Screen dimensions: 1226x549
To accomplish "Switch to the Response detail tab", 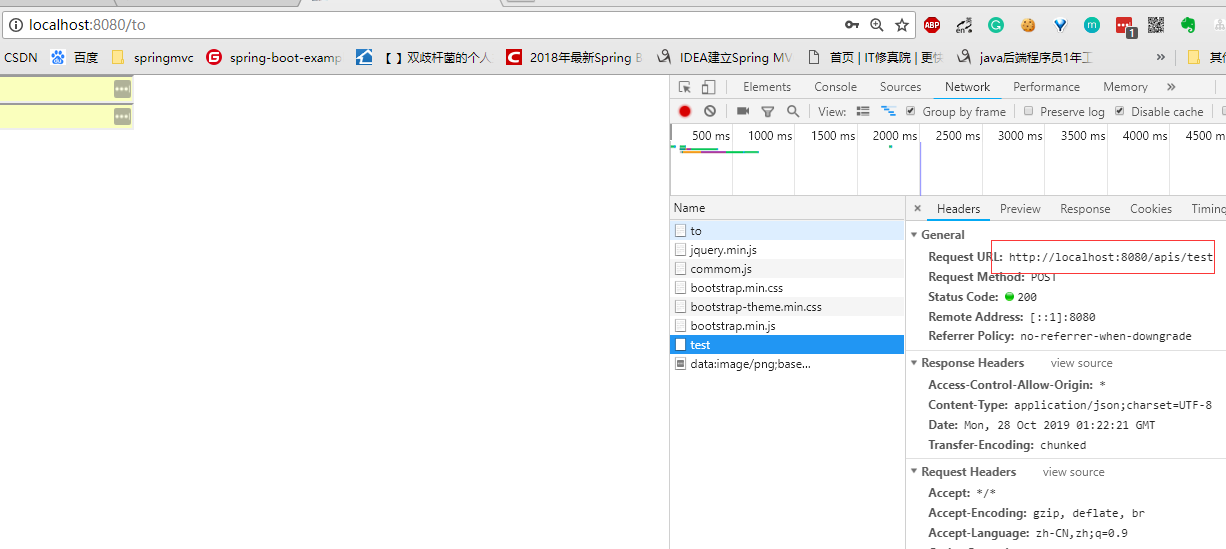I will tap(1085, 209).
